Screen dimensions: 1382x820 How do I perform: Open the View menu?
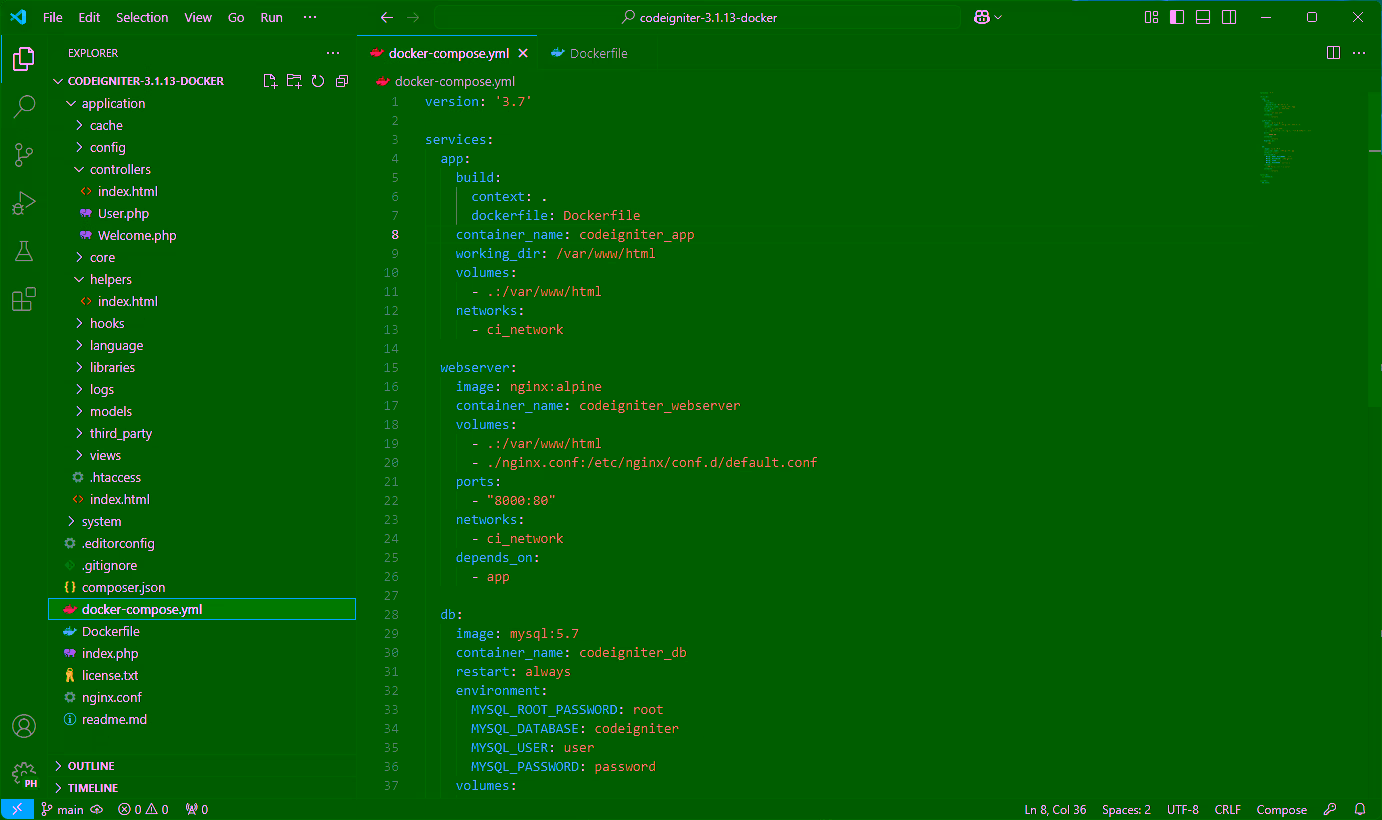click(x=198, y=17)
